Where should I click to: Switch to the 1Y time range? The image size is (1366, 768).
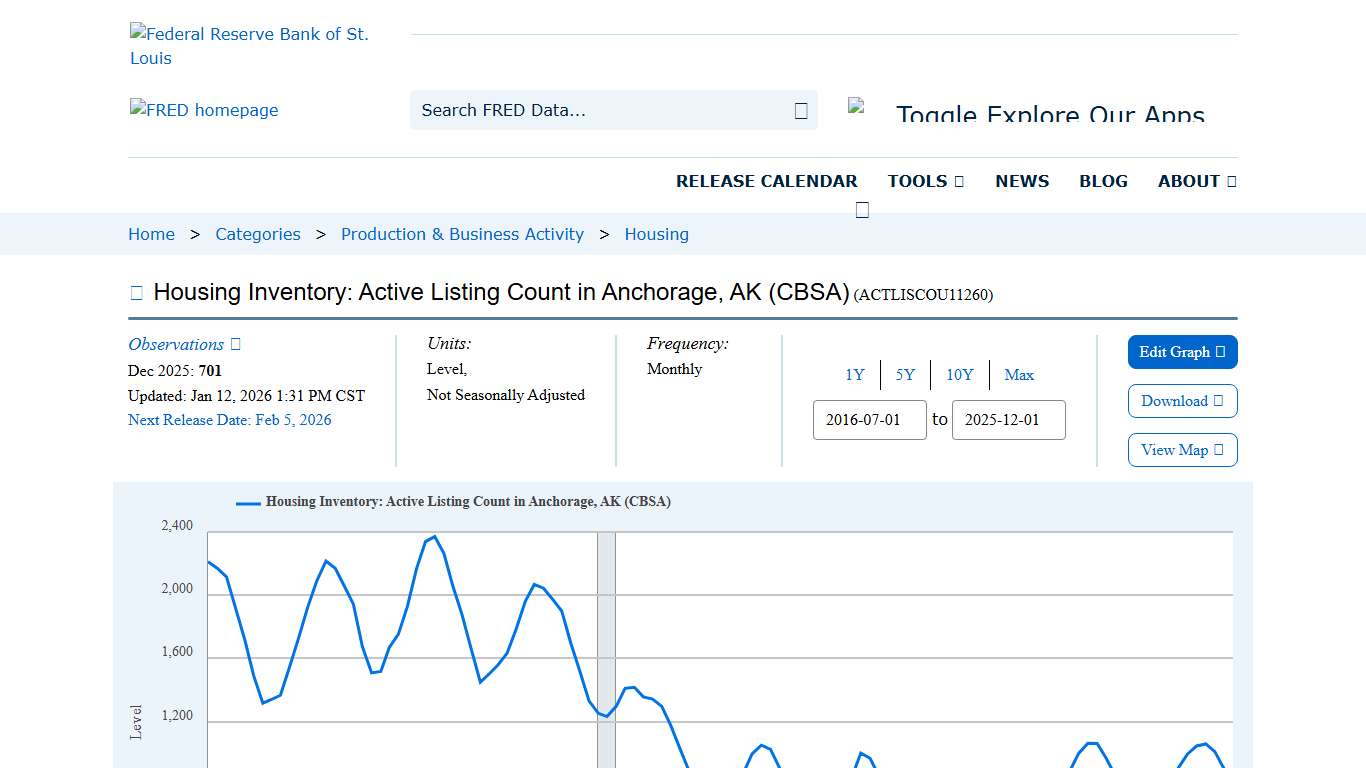coord(855,375)
